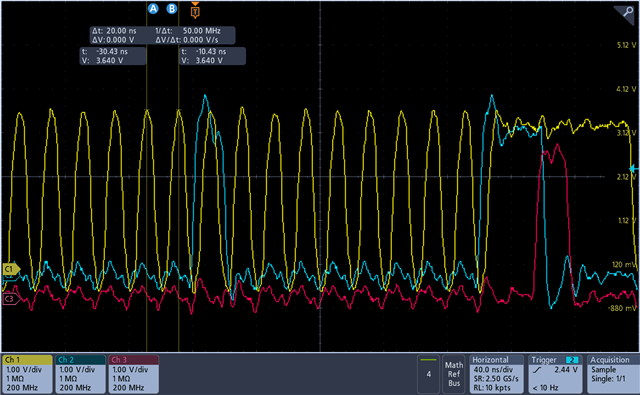
Task: Open Ch 1 settings badge
Action: (27, 374)
